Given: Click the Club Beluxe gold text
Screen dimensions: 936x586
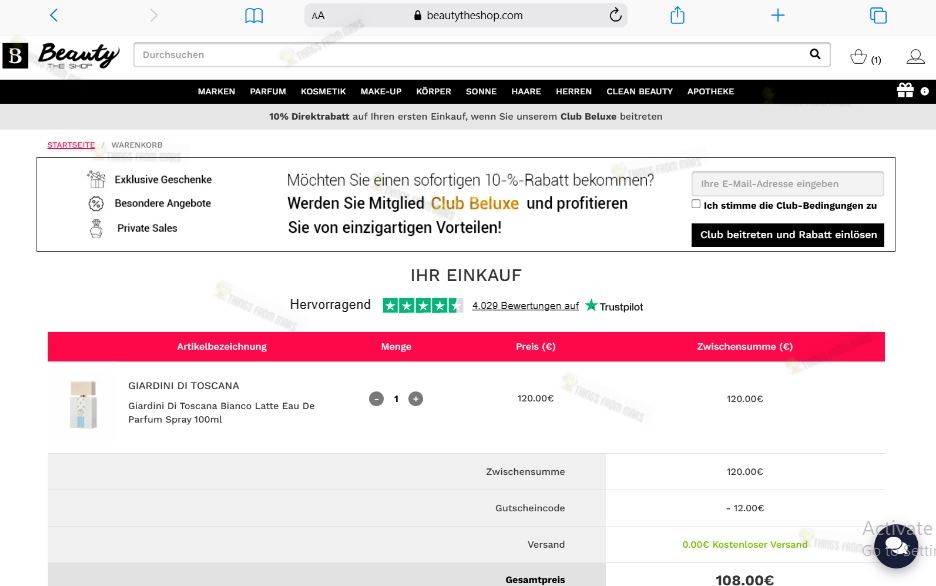Looking at the screenshot, I should click(x=475, y=203).
